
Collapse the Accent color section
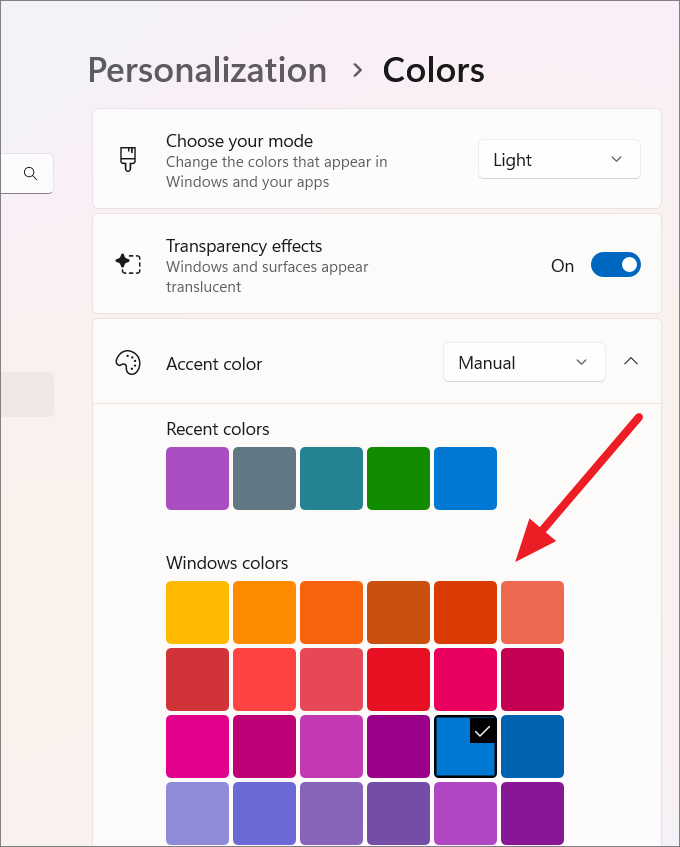[631, 362]
